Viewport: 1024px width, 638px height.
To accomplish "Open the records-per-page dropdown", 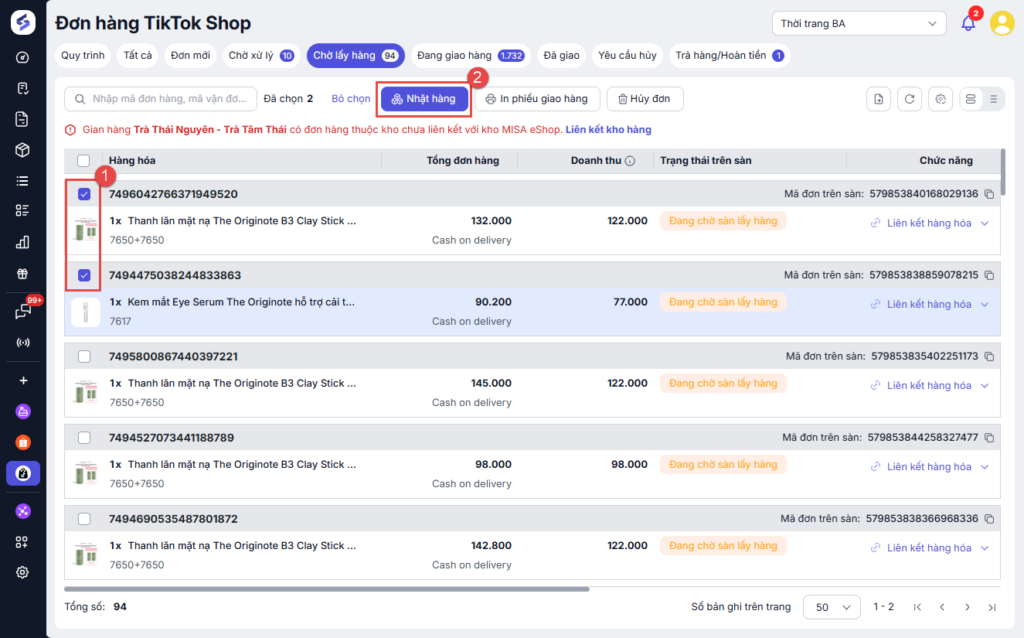I will 831,607.
